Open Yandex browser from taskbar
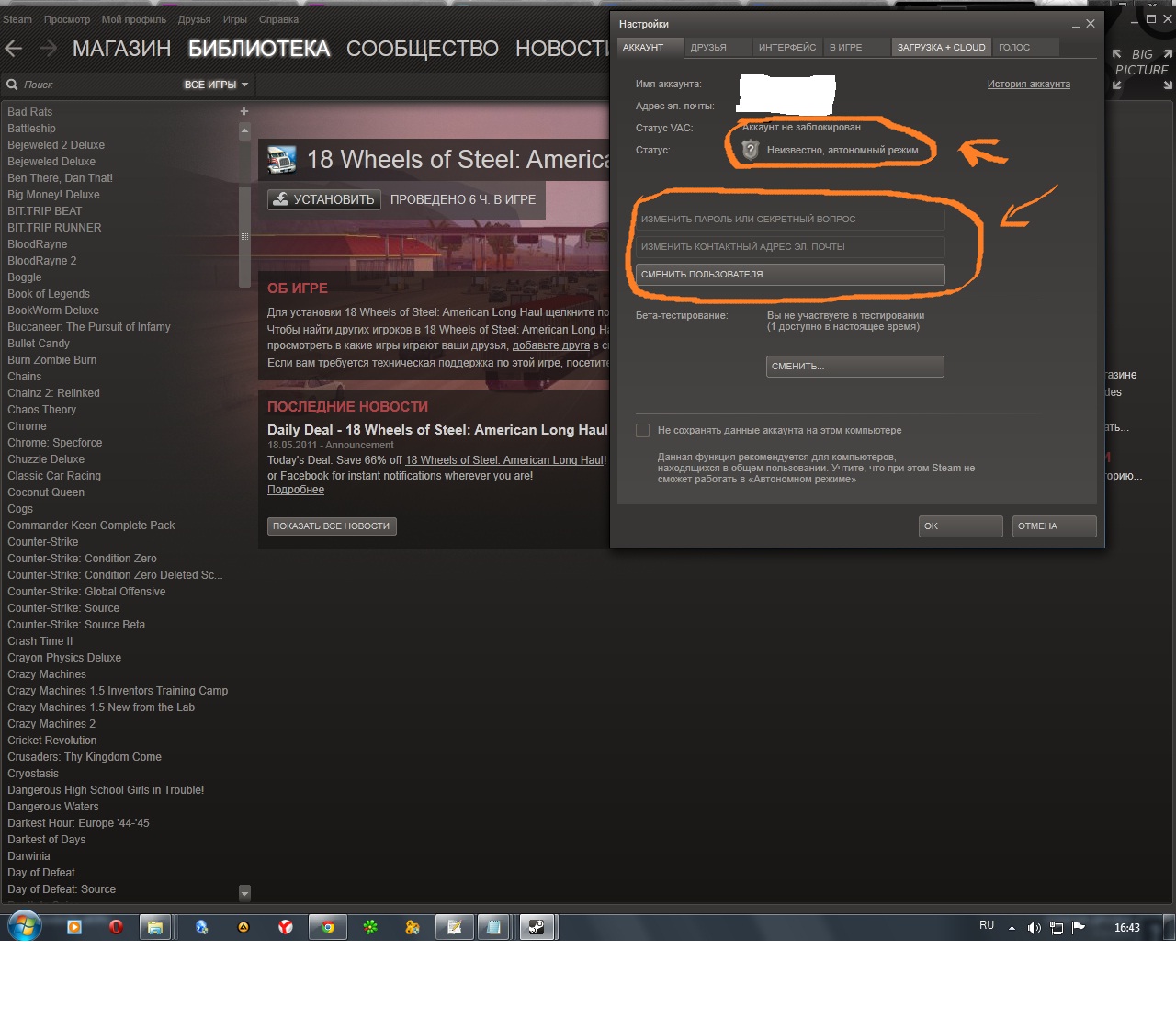Screen dimensions: 1176x1029 tap(286, 927)
